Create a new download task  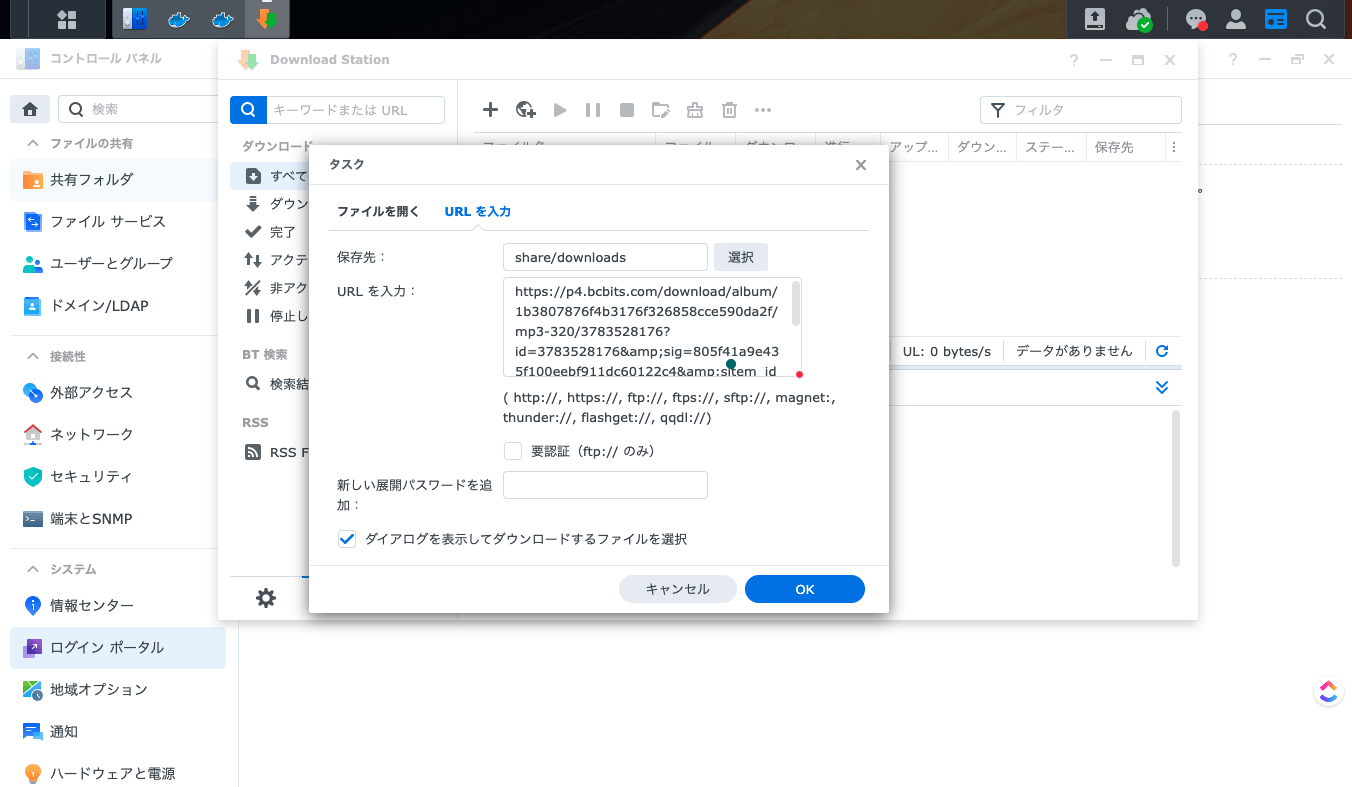point(490,110)
